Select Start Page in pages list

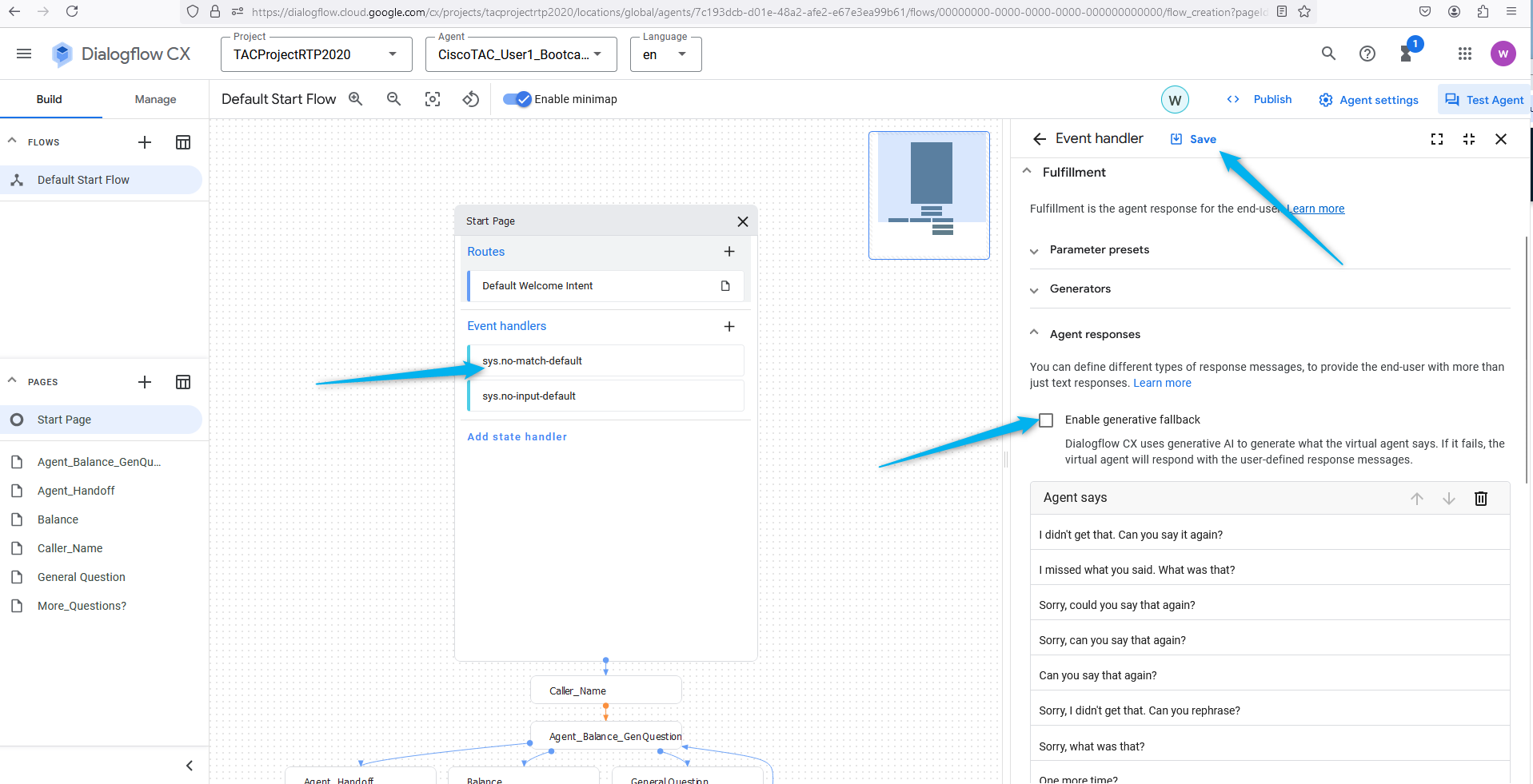click(x=102, y=420)
